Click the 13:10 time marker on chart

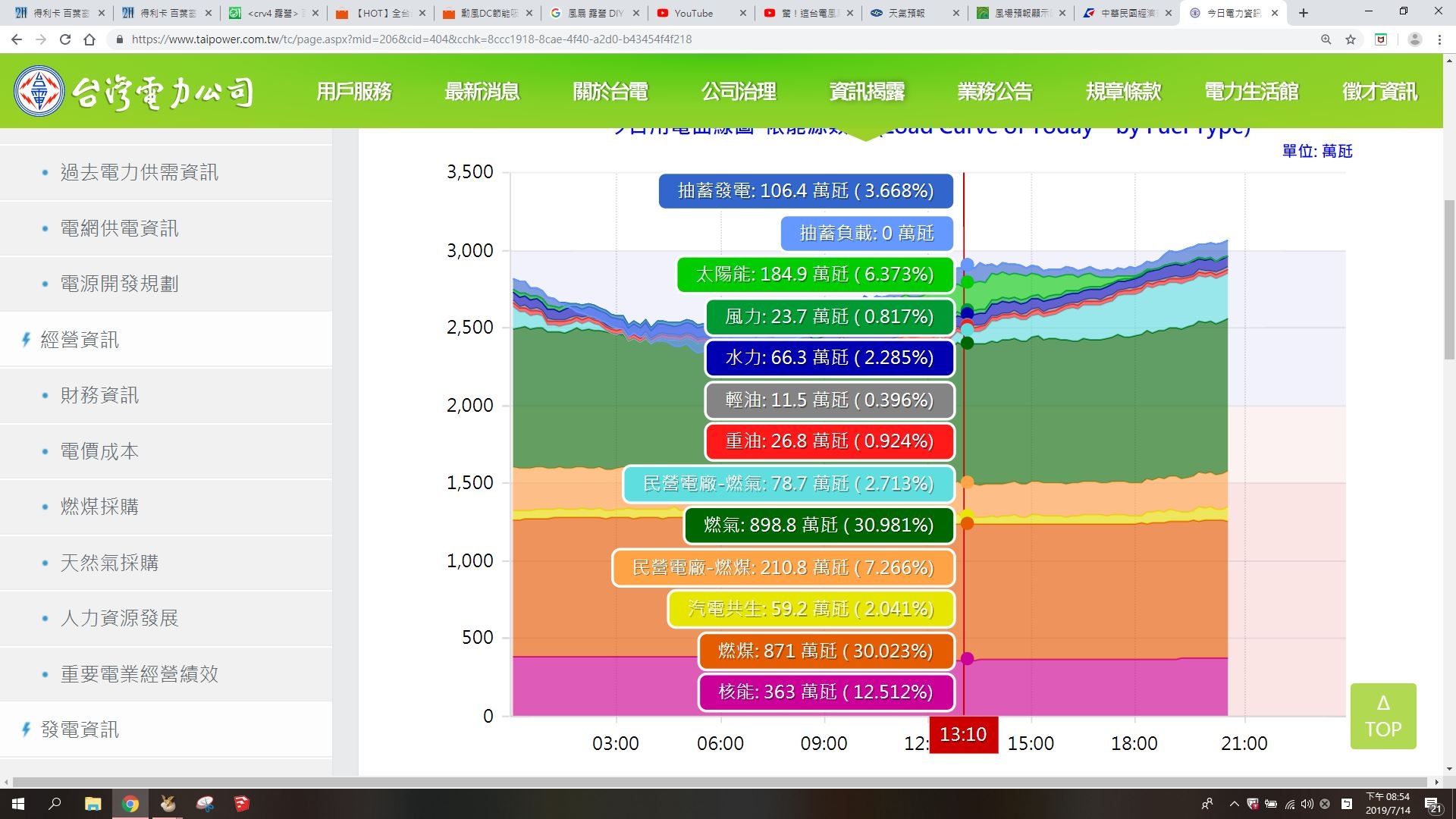click(x=963, y=735)
